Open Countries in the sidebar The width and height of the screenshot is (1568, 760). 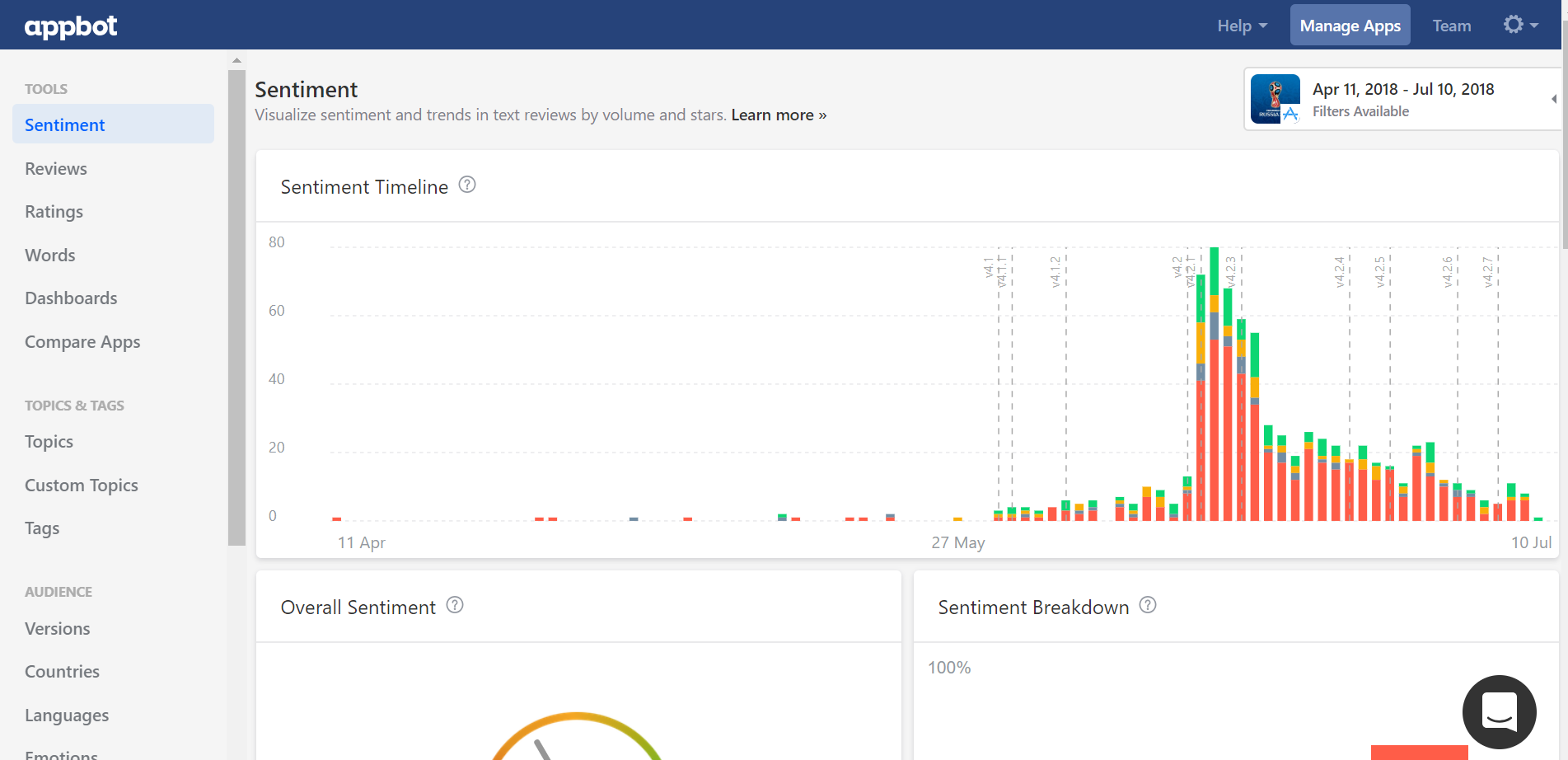[x=62, y=672]
